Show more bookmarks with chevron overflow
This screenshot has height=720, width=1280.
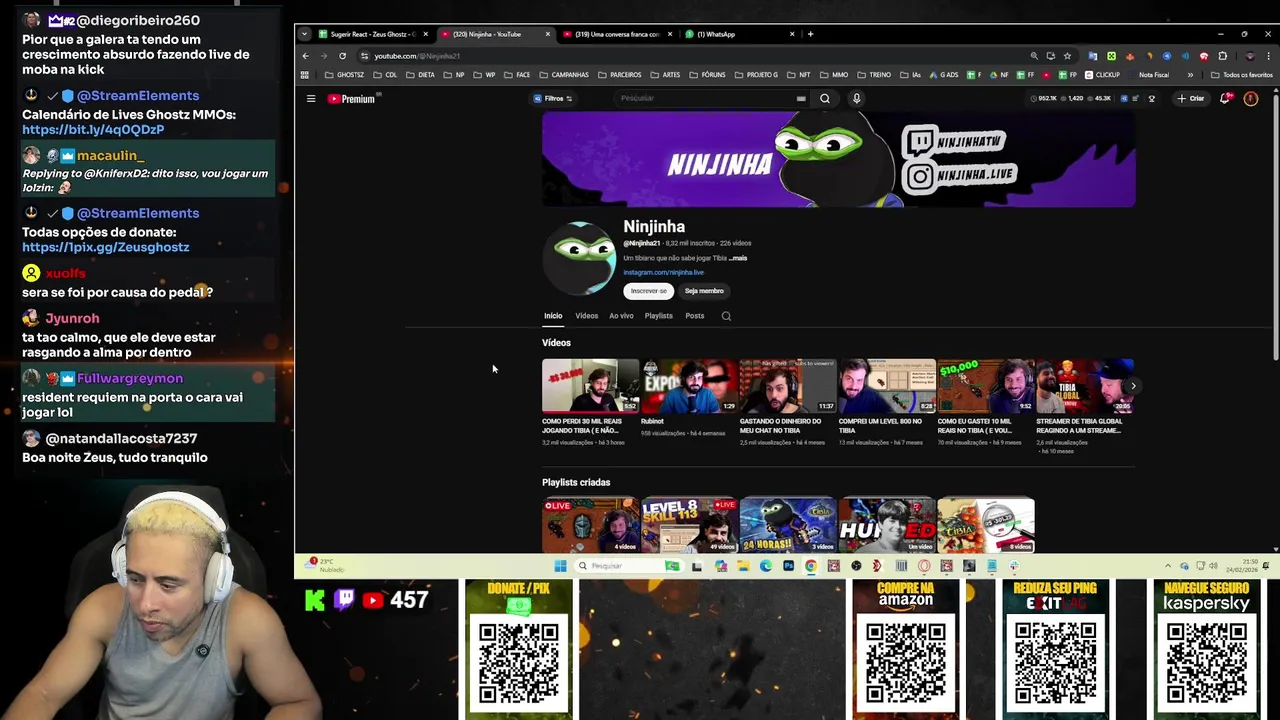(1190, 75)
